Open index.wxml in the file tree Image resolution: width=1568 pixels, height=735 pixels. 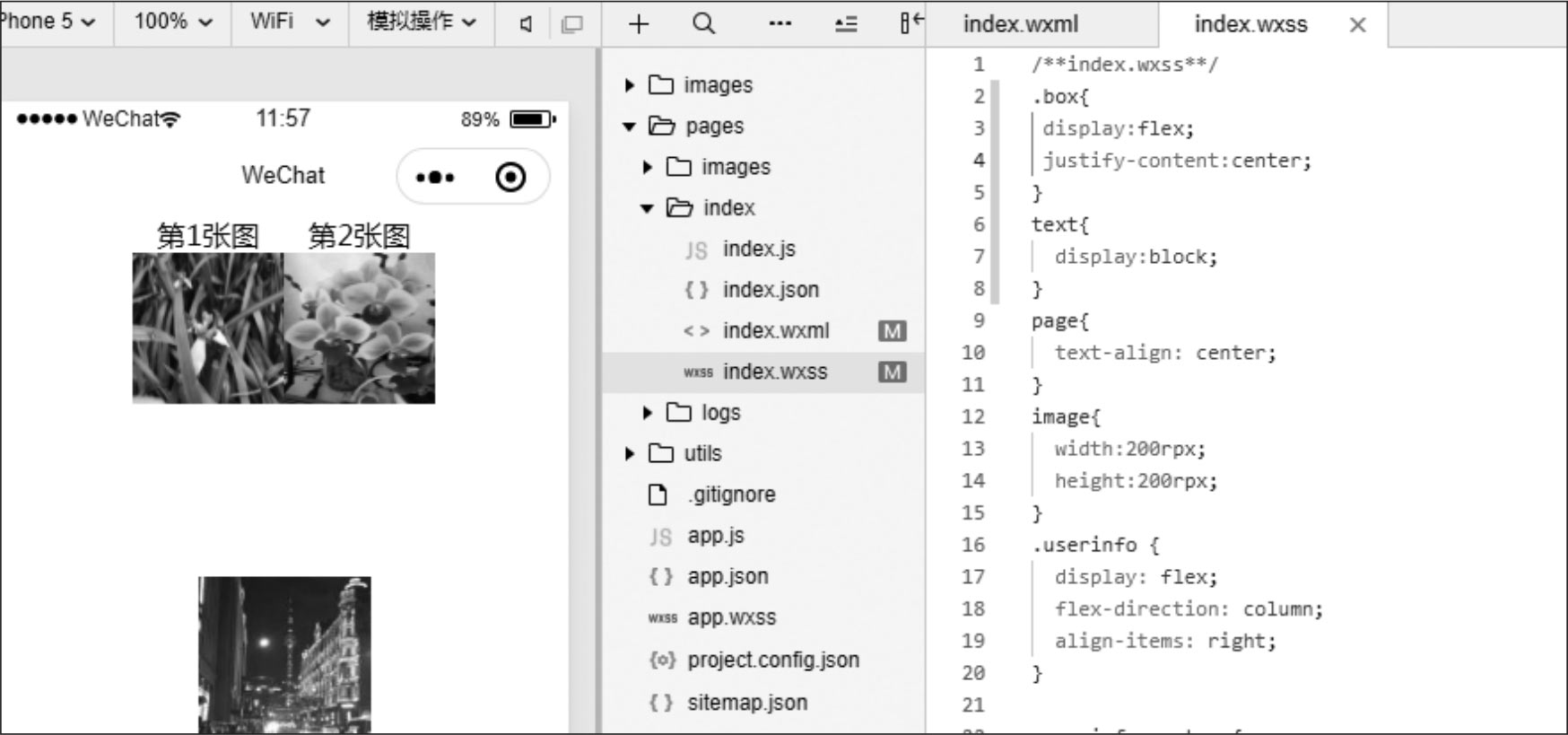(776, 331)
